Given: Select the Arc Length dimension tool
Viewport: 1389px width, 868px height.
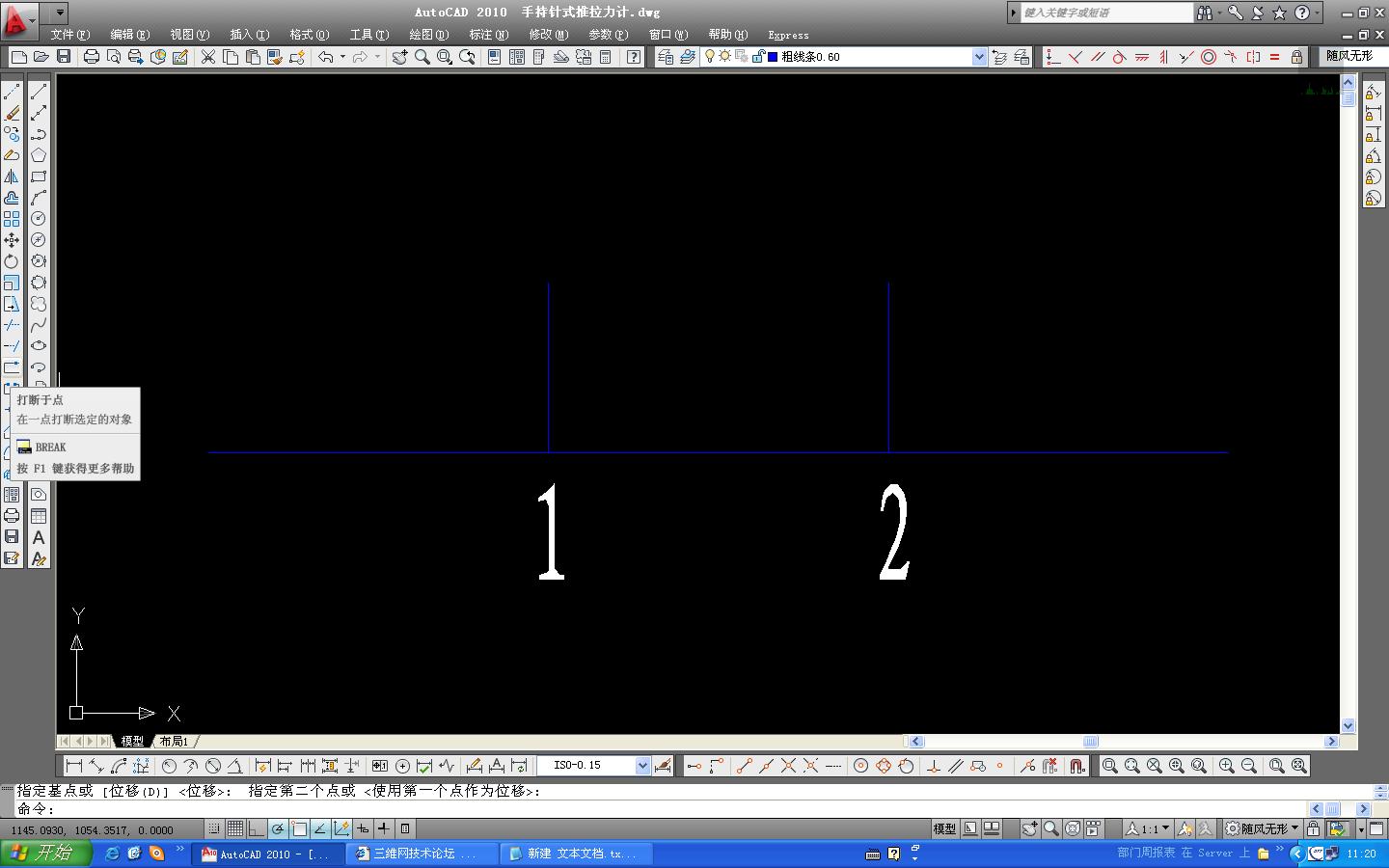Looking at the screenshot, I should pos(119,766).
